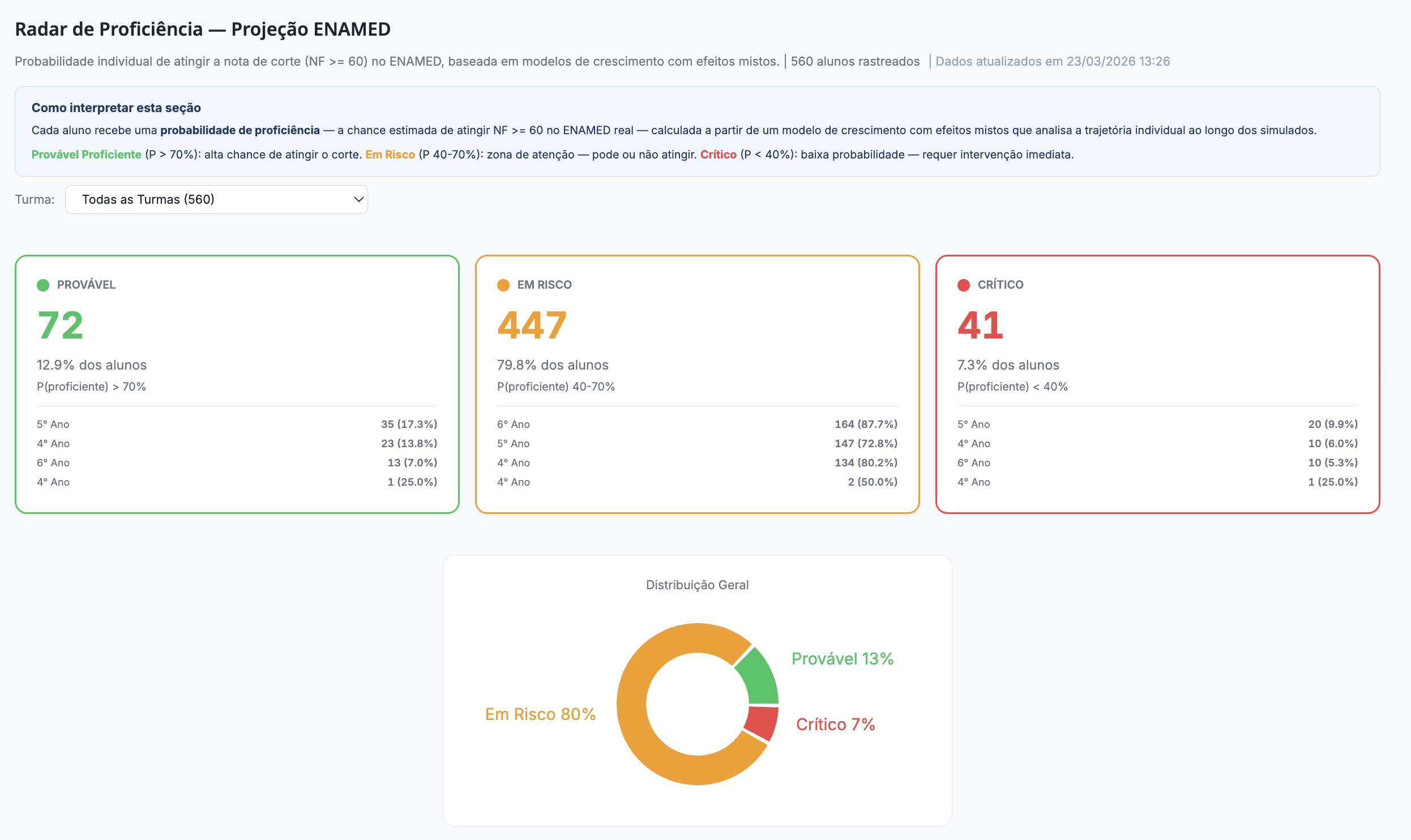
Task: Click the Como interpretar esta seção heading
Action: pyautogui.click(x=116, y=108)
